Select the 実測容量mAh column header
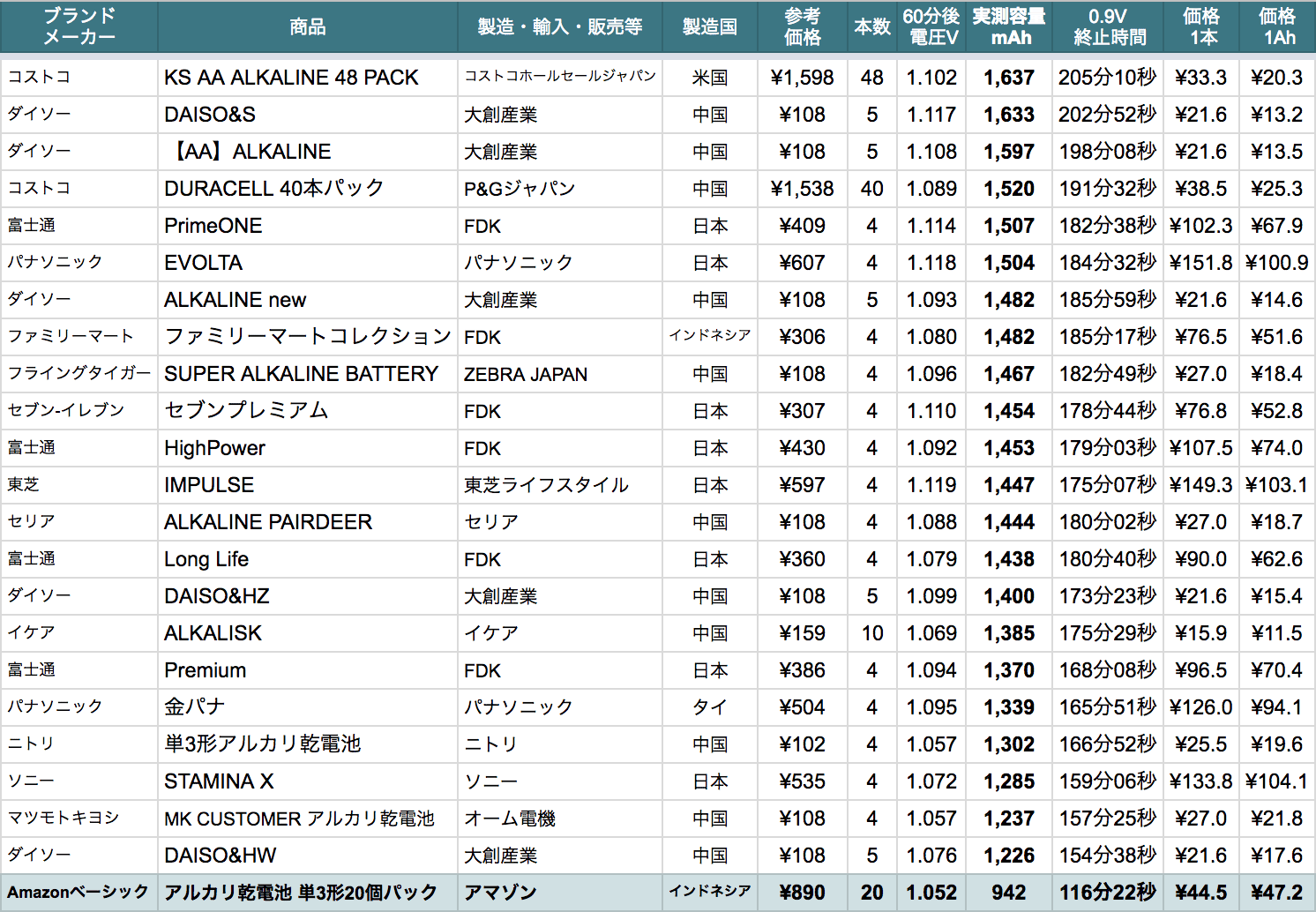The image size is (1316, 912). click(1009, 26)
